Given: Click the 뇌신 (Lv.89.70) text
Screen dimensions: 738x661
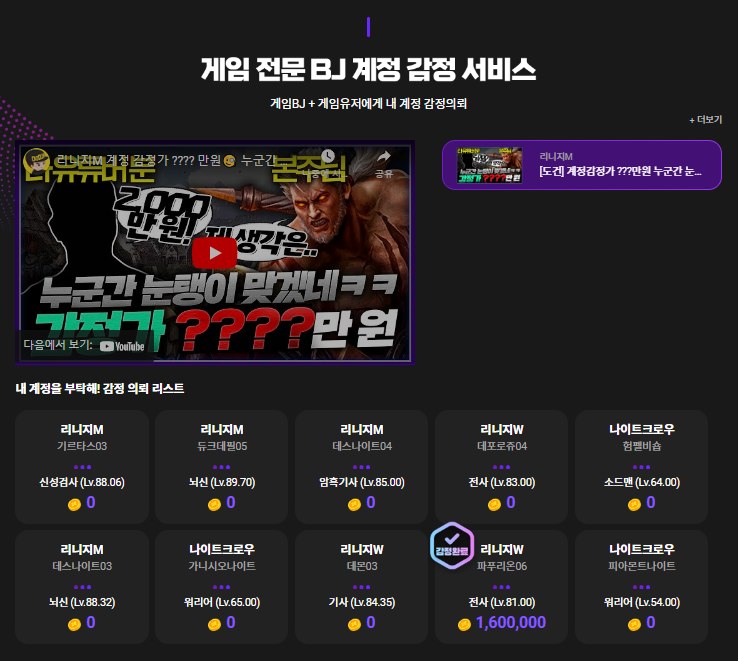Looking at the screenshot, I should tap(222, 482).
